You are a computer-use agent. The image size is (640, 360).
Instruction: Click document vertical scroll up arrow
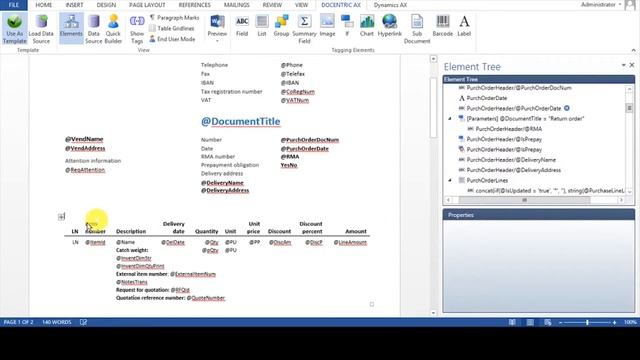point(433,59)
